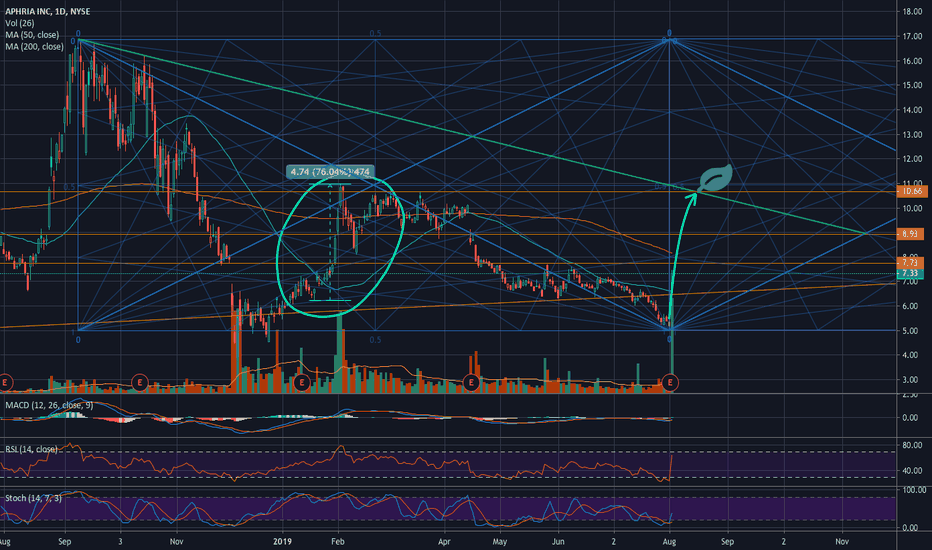The height and width of the screenshot is (550, 932).
Task: Click the May label on time axis
Action: pyautogui.click(x=499, y=541)
